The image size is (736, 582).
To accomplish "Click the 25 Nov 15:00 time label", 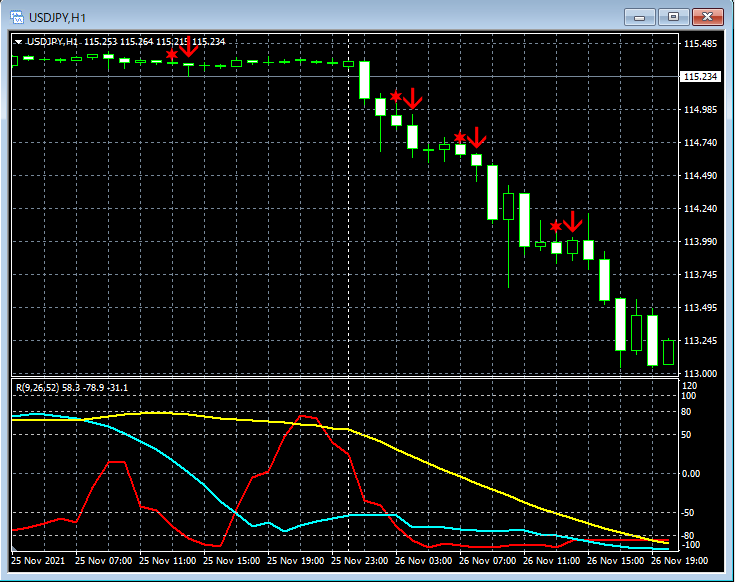I will tap(231, 560).
